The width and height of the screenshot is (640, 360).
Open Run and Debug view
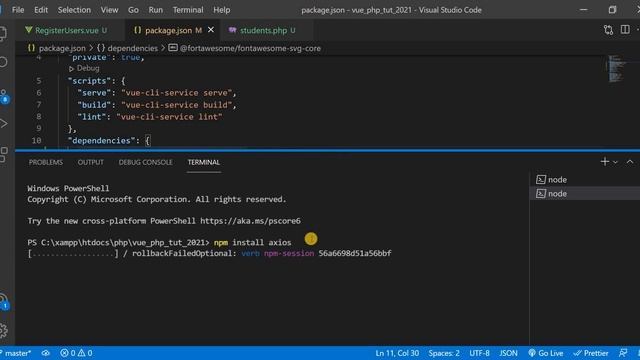pyautogui.click(x=4, y=123)
